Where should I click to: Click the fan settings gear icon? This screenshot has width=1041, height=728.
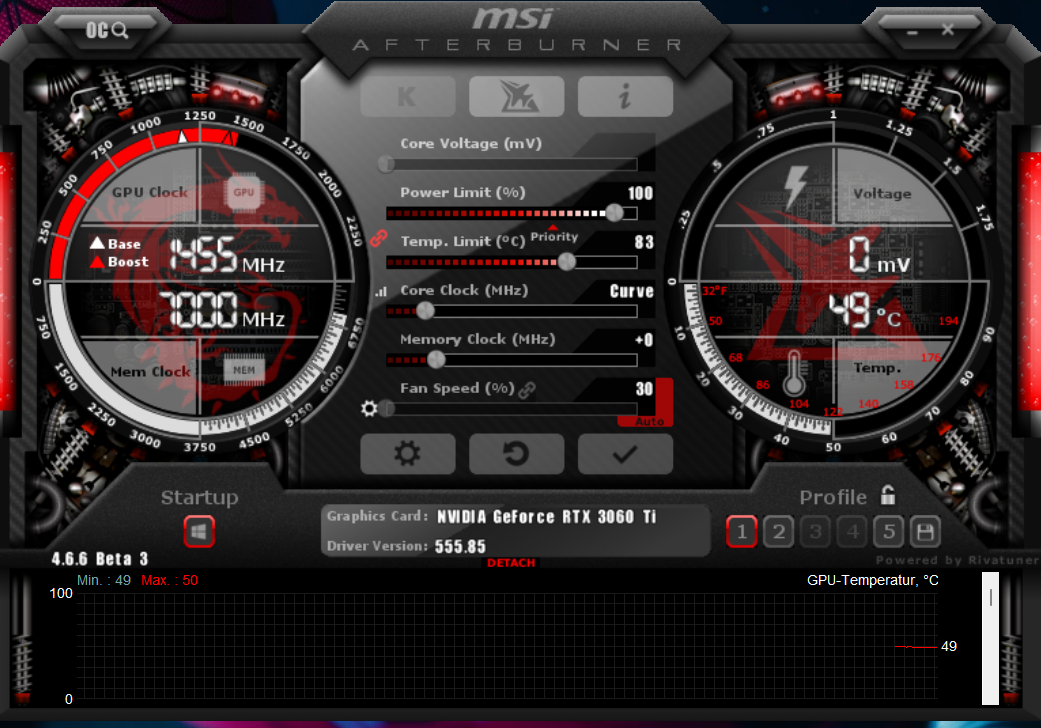(369, 408)
